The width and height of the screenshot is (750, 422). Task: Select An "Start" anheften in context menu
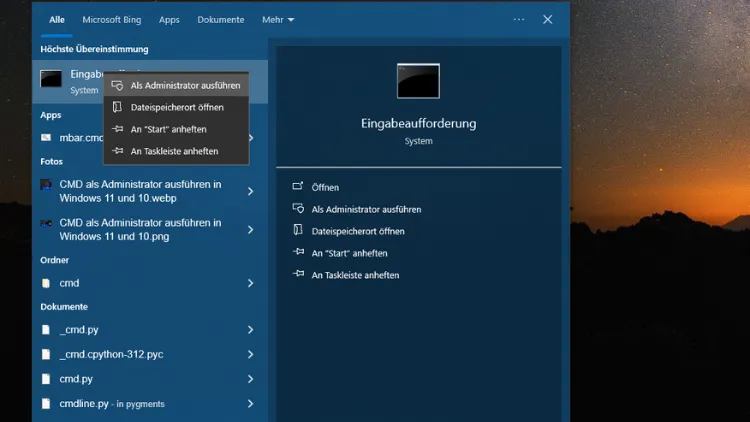[x=176, y=129]
